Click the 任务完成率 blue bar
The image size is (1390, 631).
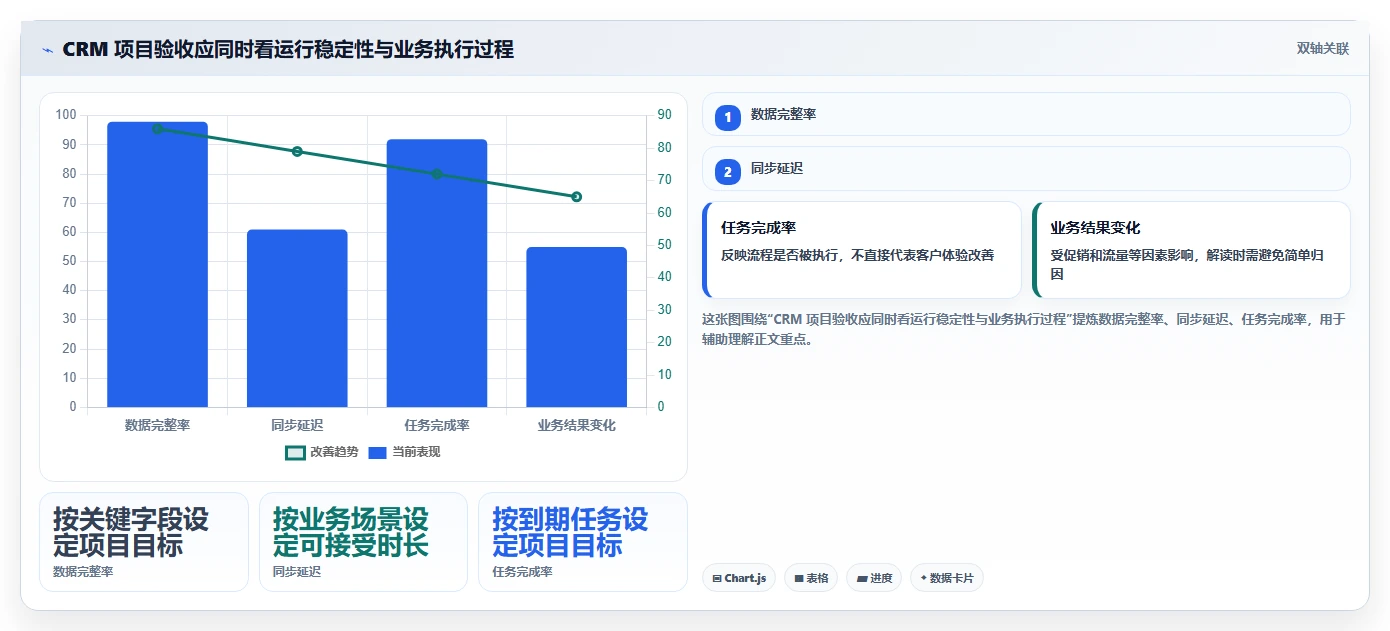coord(437,273)
